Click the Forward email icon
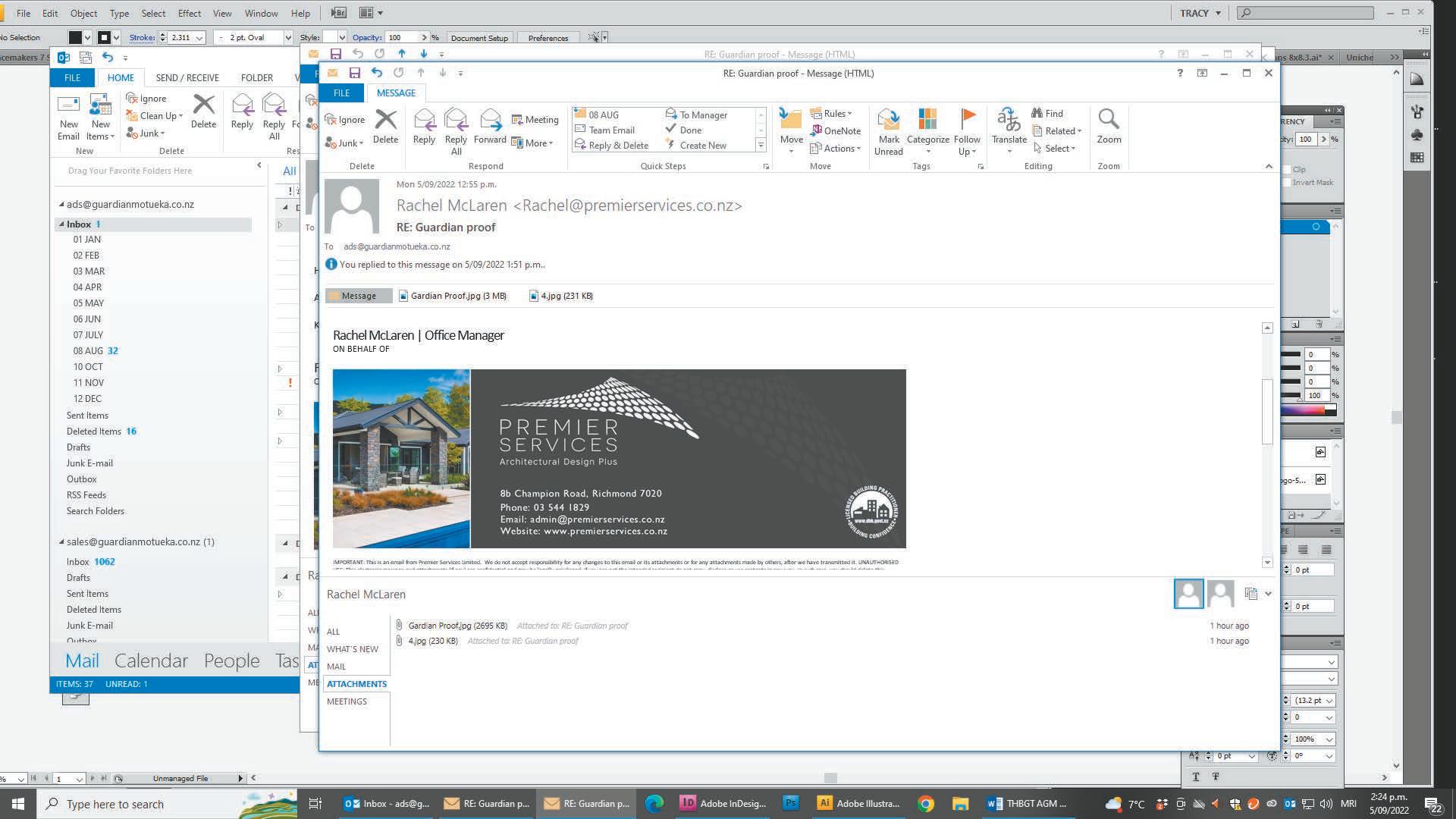The width and height of the screenshot is (1456, 819). point(490,120)
